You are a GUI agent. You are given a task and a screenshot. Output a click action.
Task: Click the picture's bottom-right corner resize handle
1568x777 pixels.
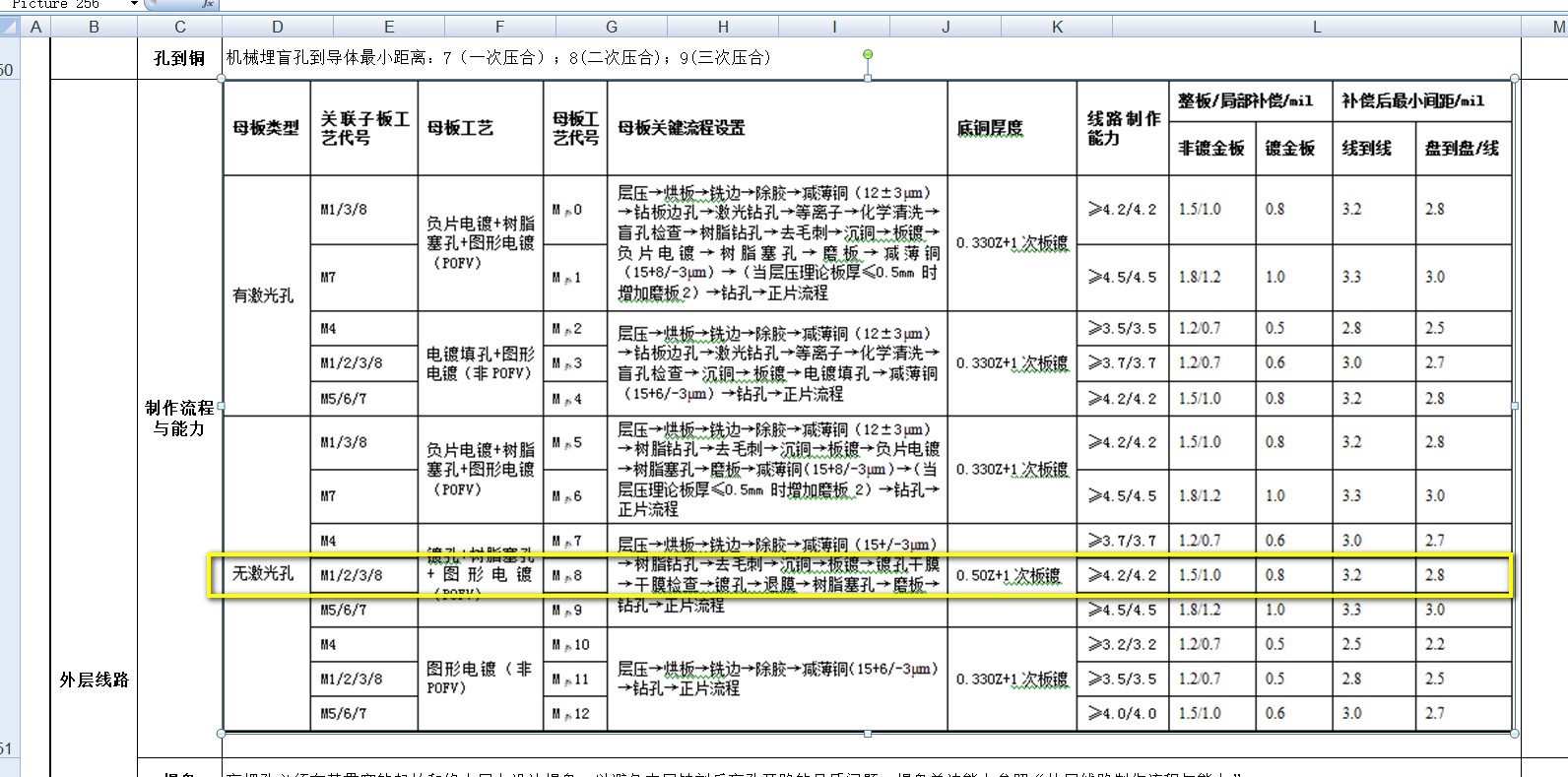(x=1515, y=734)
